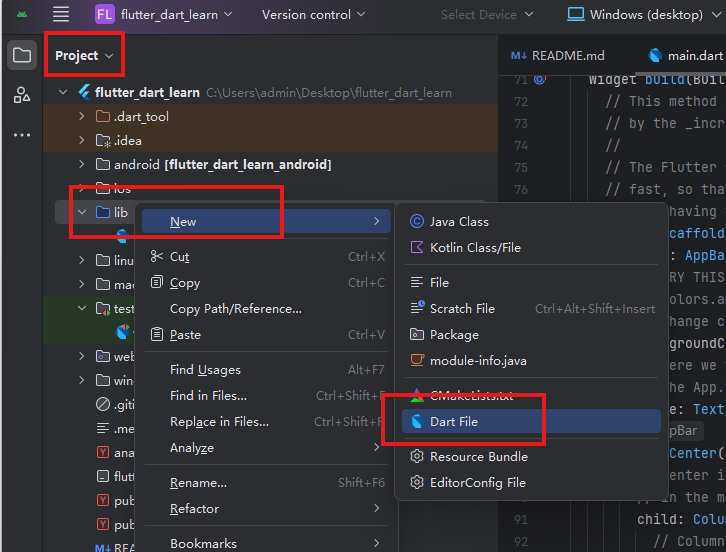Click the module-info.java cup icon
Viewport: 726px width, 552px height.
(x=417, y=360)
